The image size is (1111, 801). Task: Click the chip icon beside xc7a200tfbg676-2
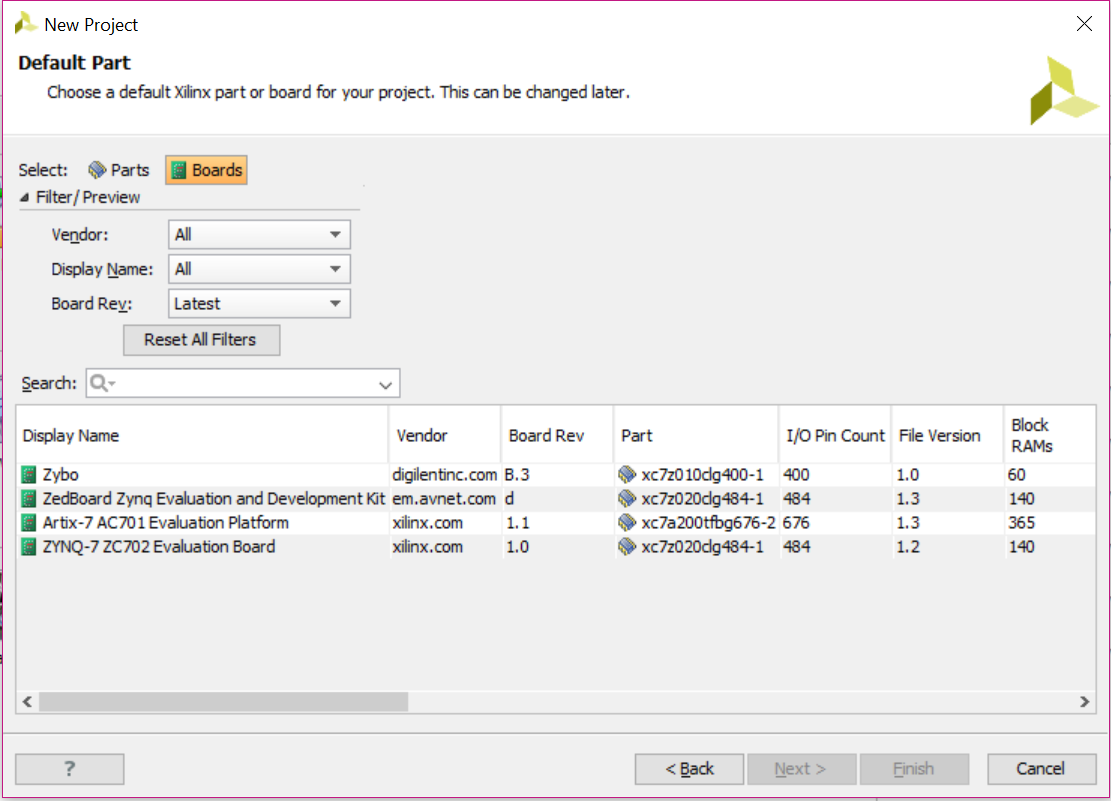point(627,522)
